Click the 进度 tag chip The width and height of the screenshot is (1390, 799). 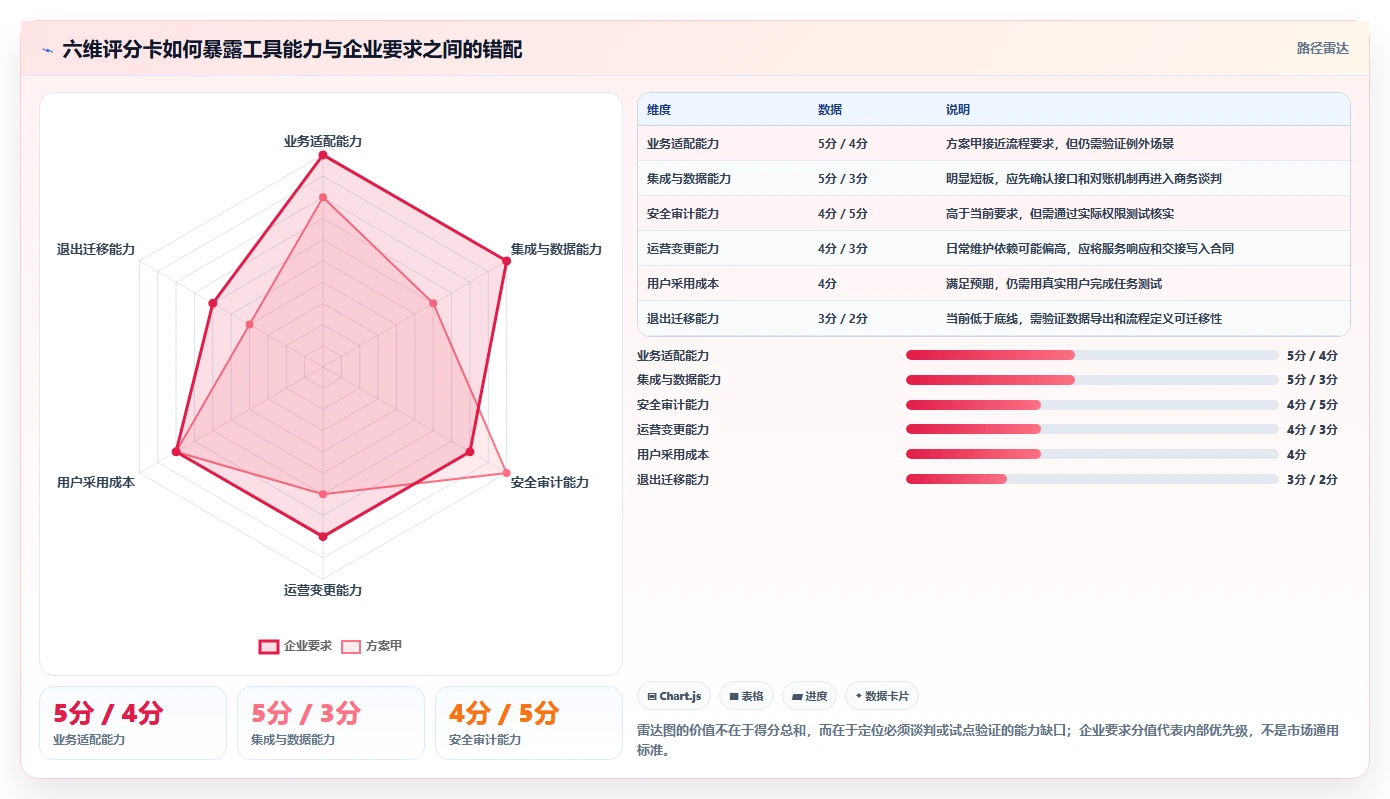[809, 696]
